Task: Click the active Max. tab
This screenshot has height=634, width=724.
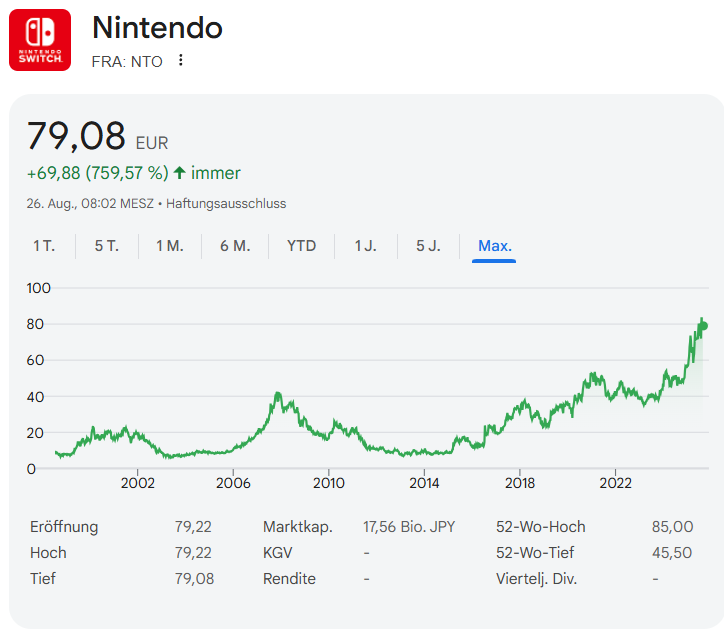Action: click(x=495, y=246)
